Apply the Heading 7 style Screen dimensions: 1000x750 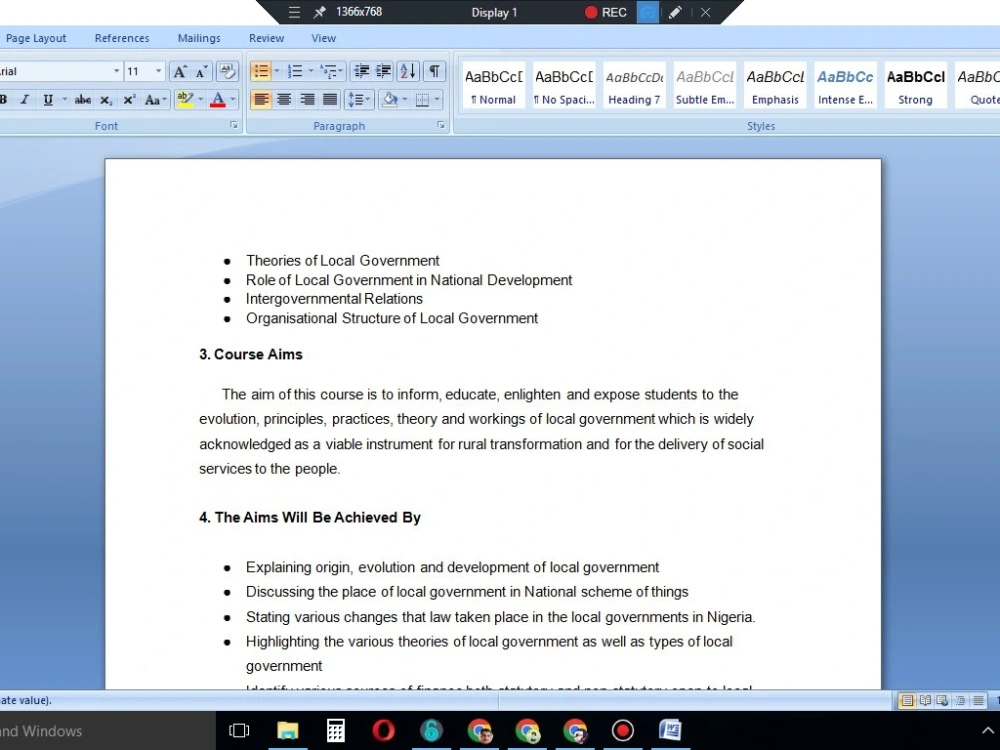[x=634, y=86]
